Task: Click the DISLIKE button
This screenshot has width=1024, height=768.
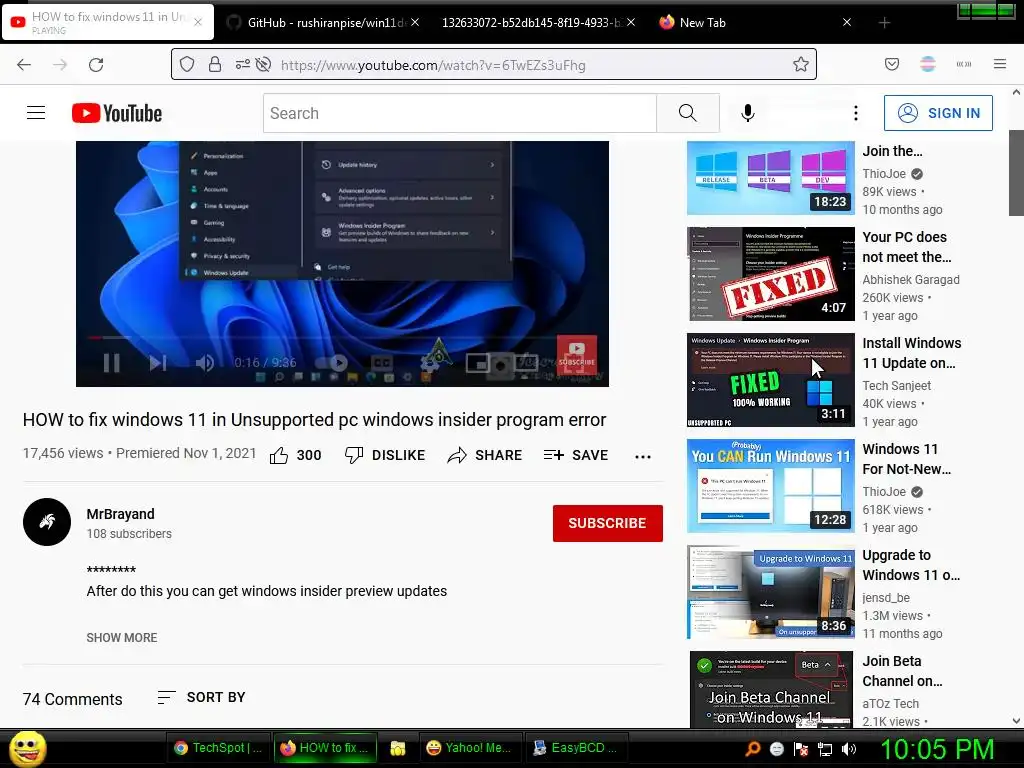Action: 385,455
